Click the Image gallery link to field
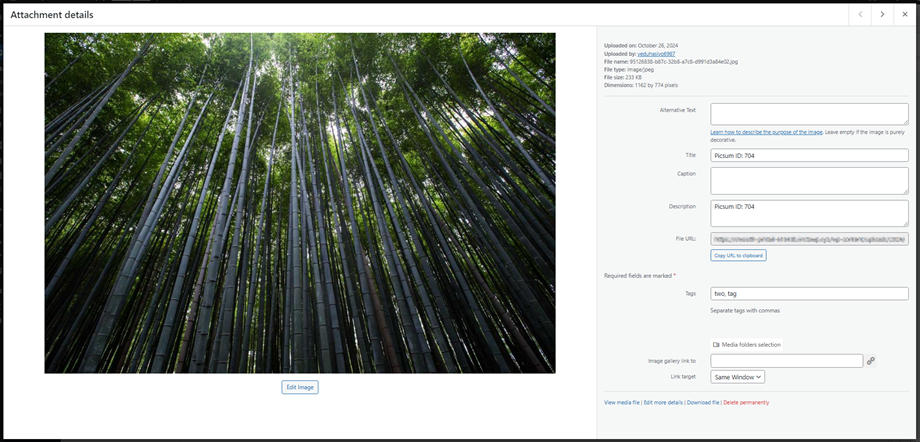 pyautogui.click(x=786, y=361)
